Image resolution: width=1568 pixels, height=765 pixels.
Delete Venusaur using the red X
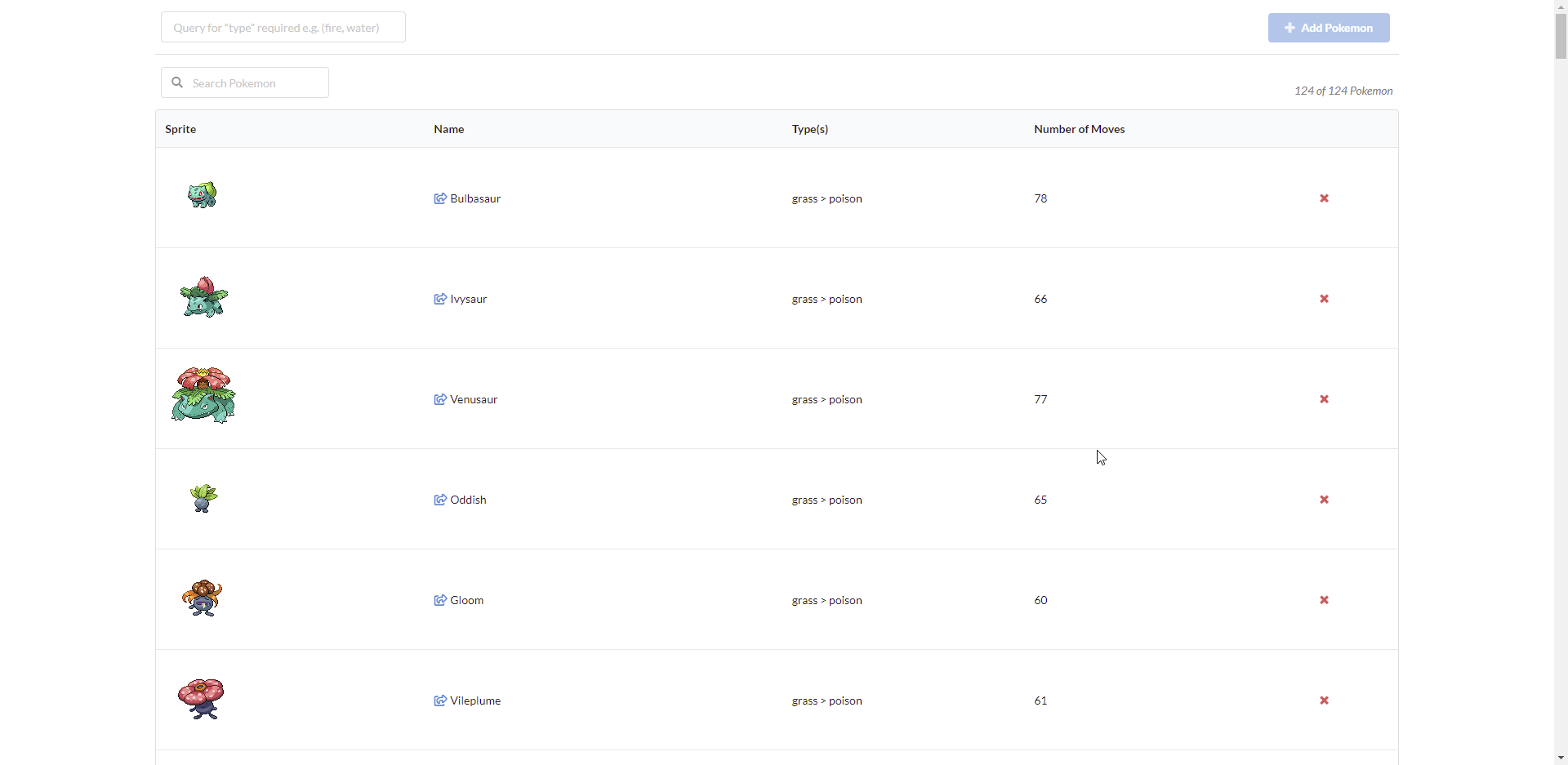click(x=1323, y=399)
